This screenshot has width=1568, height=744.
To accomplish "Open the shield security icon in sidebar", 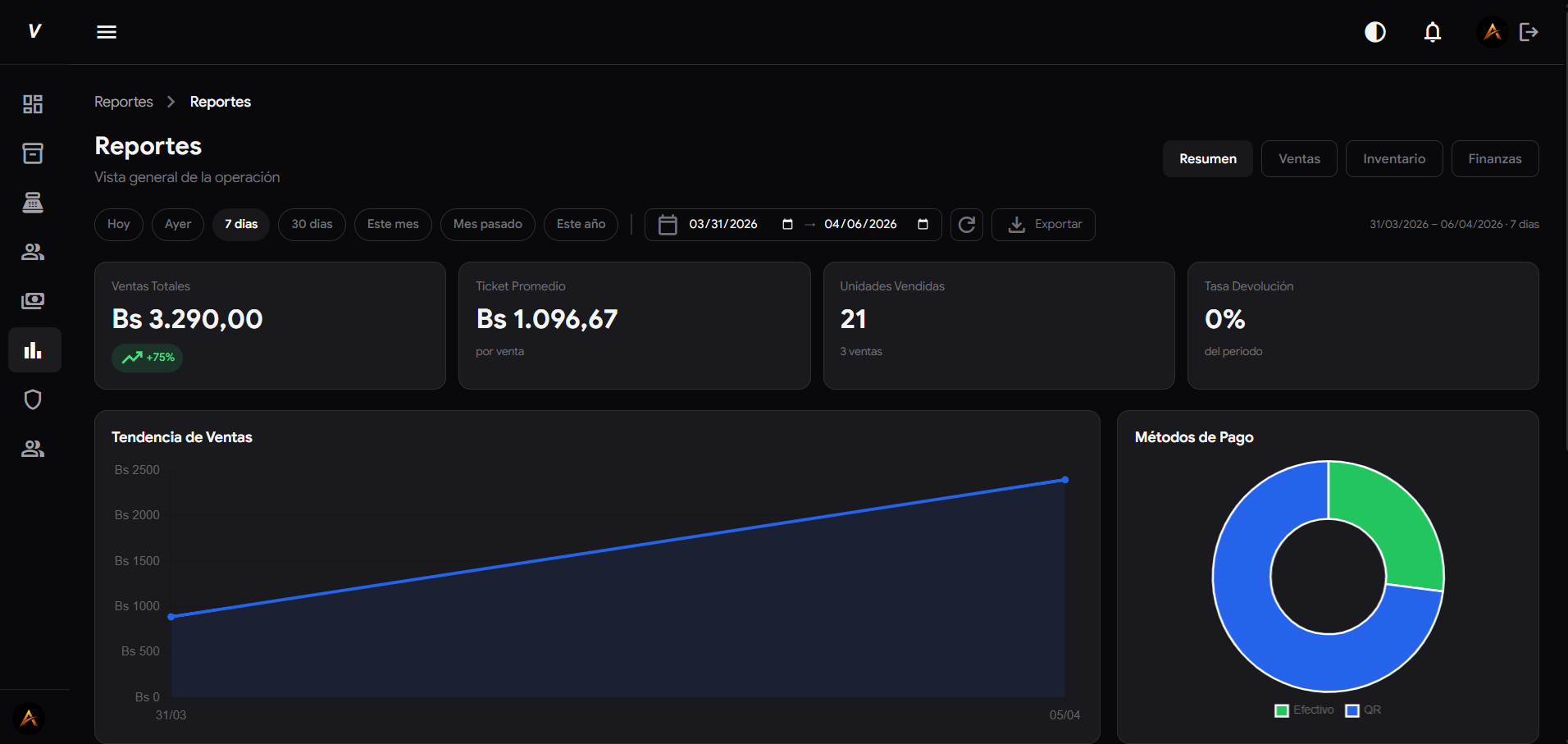I will [33, 399].
